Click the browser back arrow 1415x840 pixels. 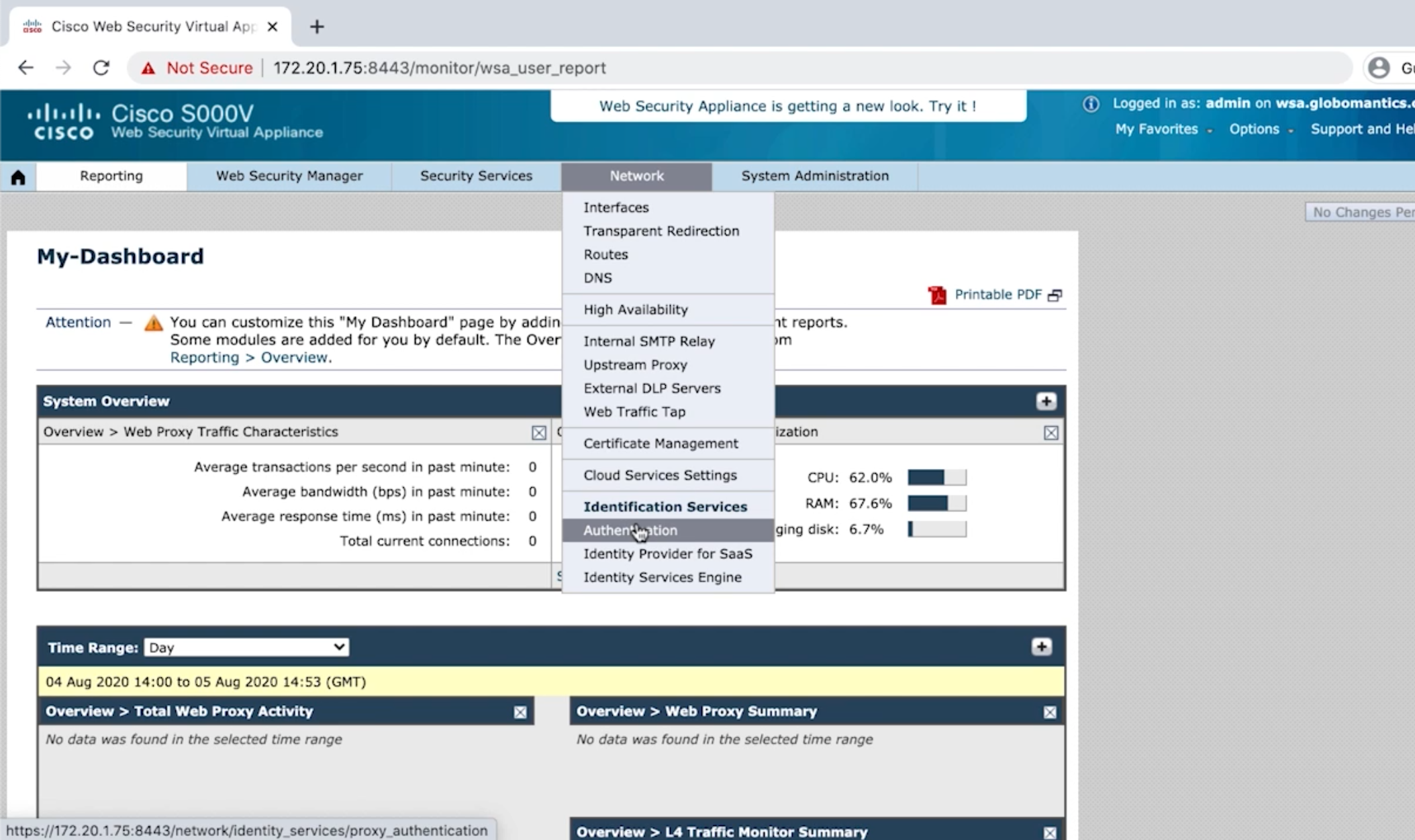coord(26,68)
